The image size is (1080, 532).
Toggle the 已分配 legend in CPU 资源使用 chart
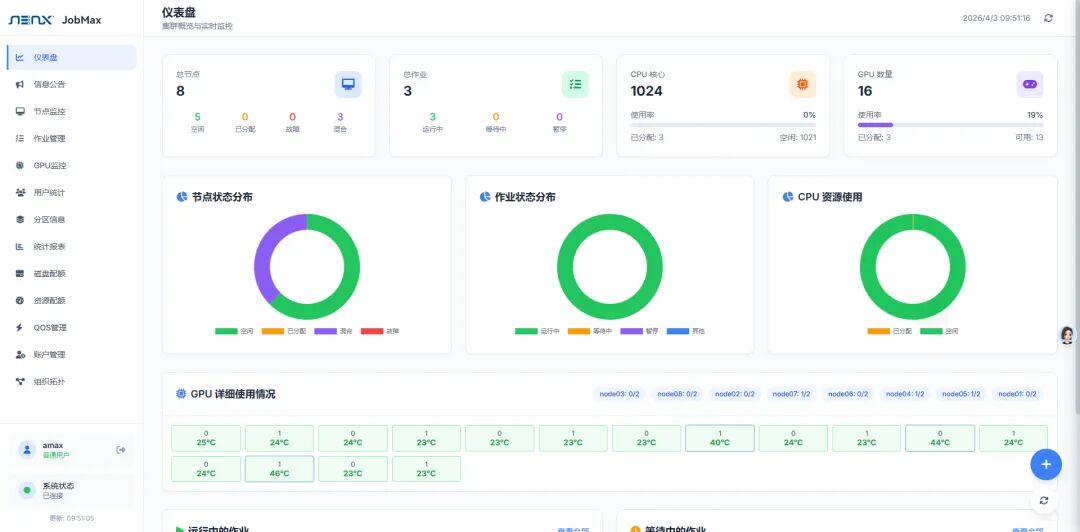point(890,331)
